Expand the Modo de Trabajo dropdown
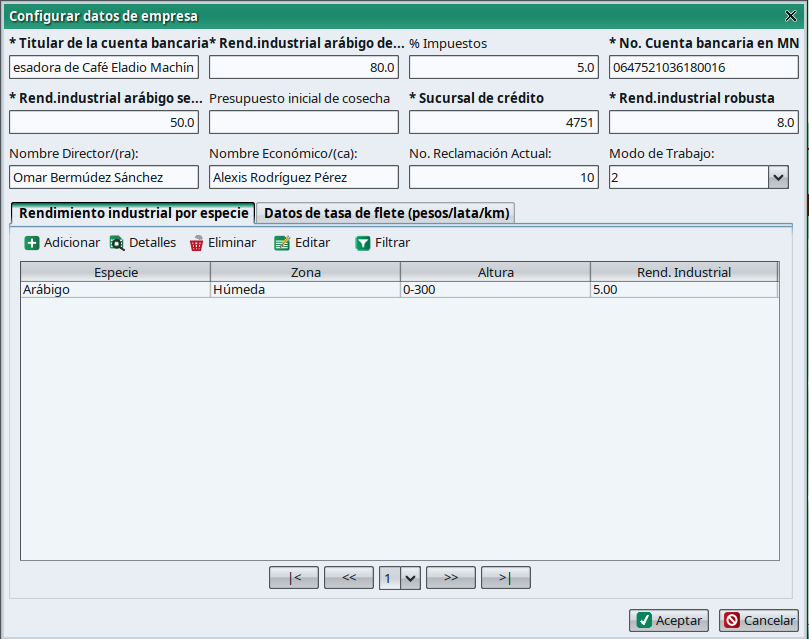The image size is (809, 639). pyautogui.click(x=778, y=177)
